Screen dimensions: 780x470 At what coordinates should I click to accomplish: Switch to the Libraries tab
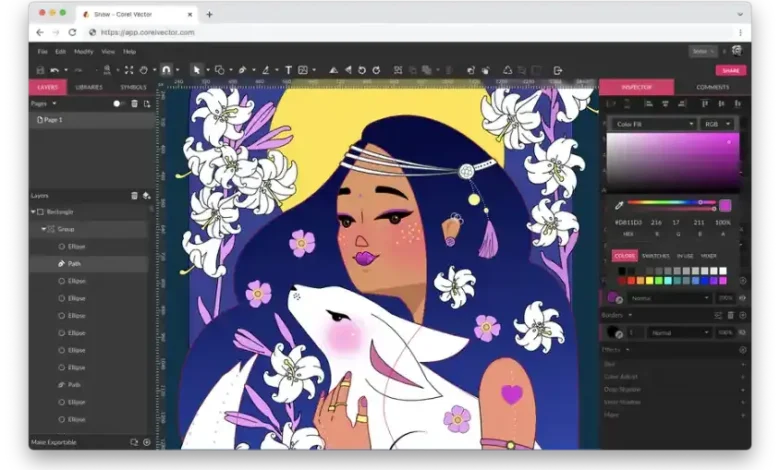pos(89,87)
